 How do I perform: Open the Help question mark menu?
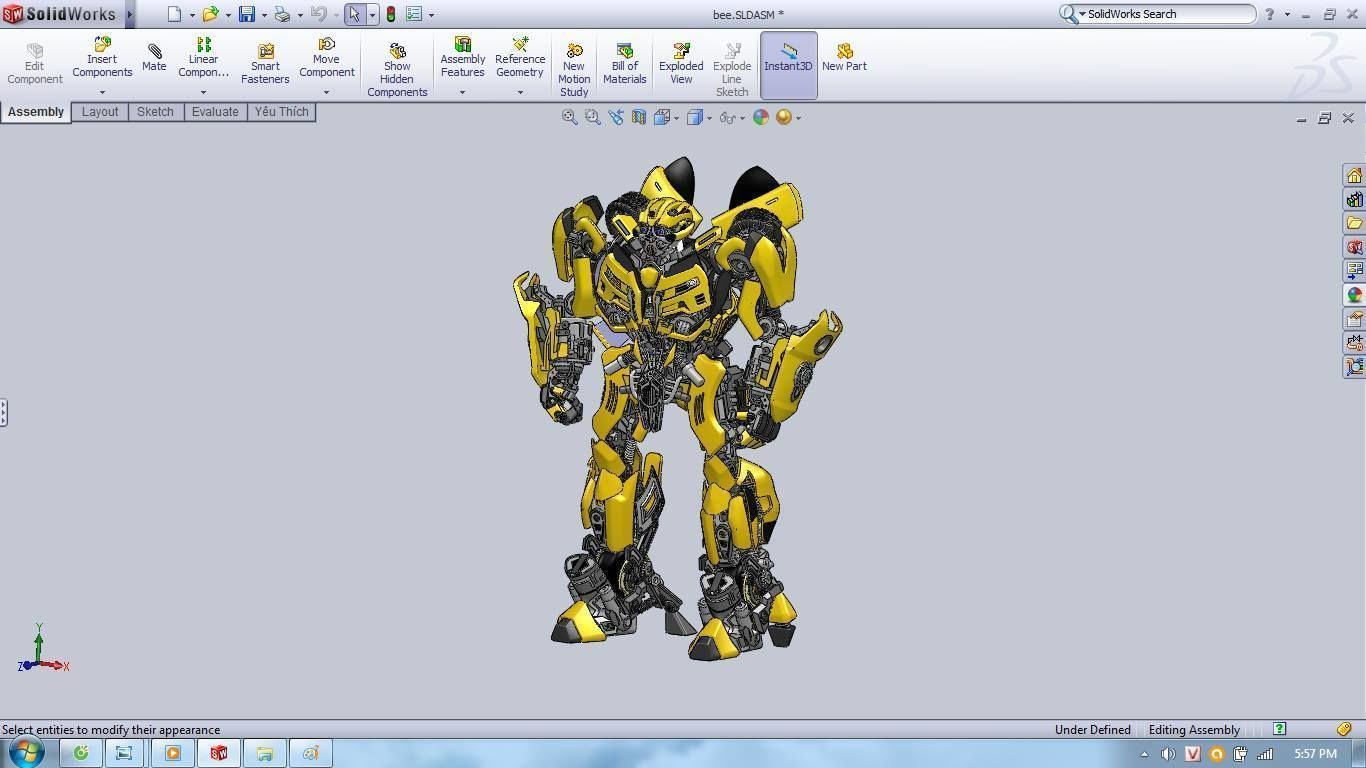coord(1270,14)
